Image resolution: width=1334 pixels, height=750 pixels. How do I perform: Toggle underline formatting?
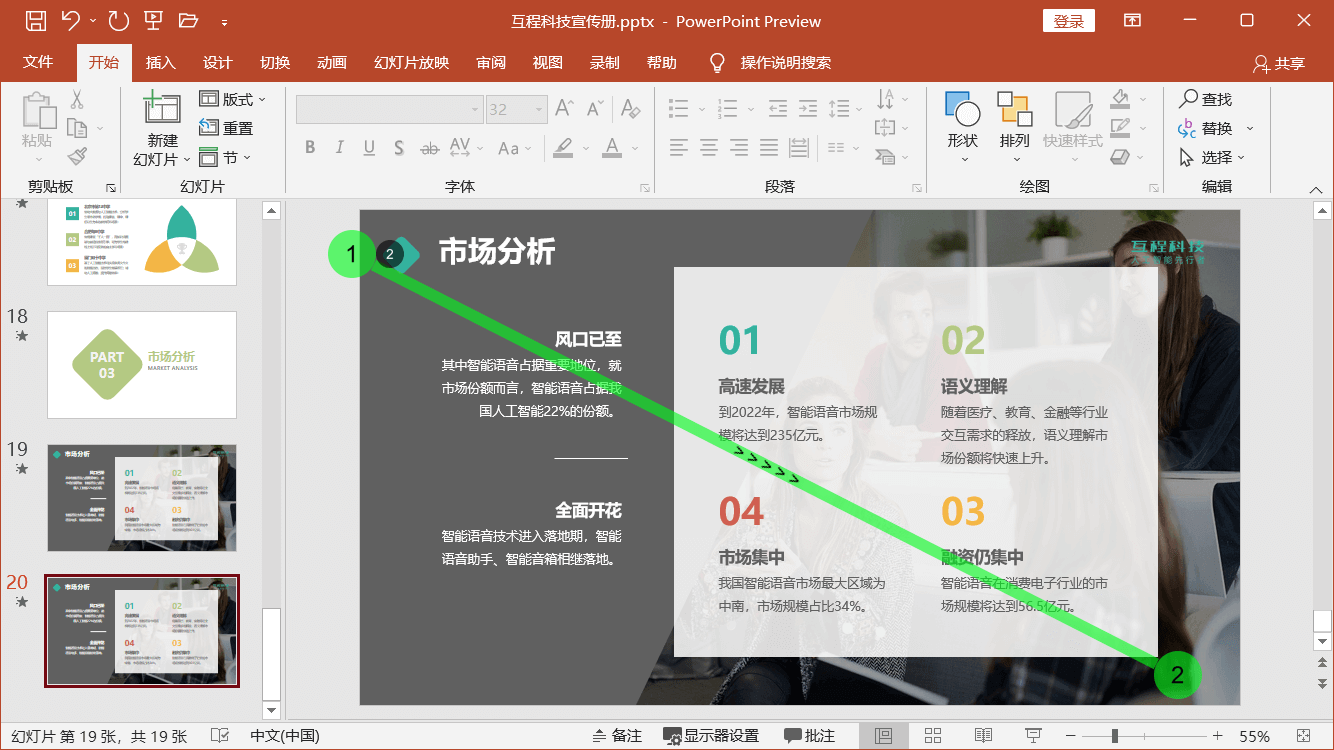pyautogui.click(x=369, y=148)
